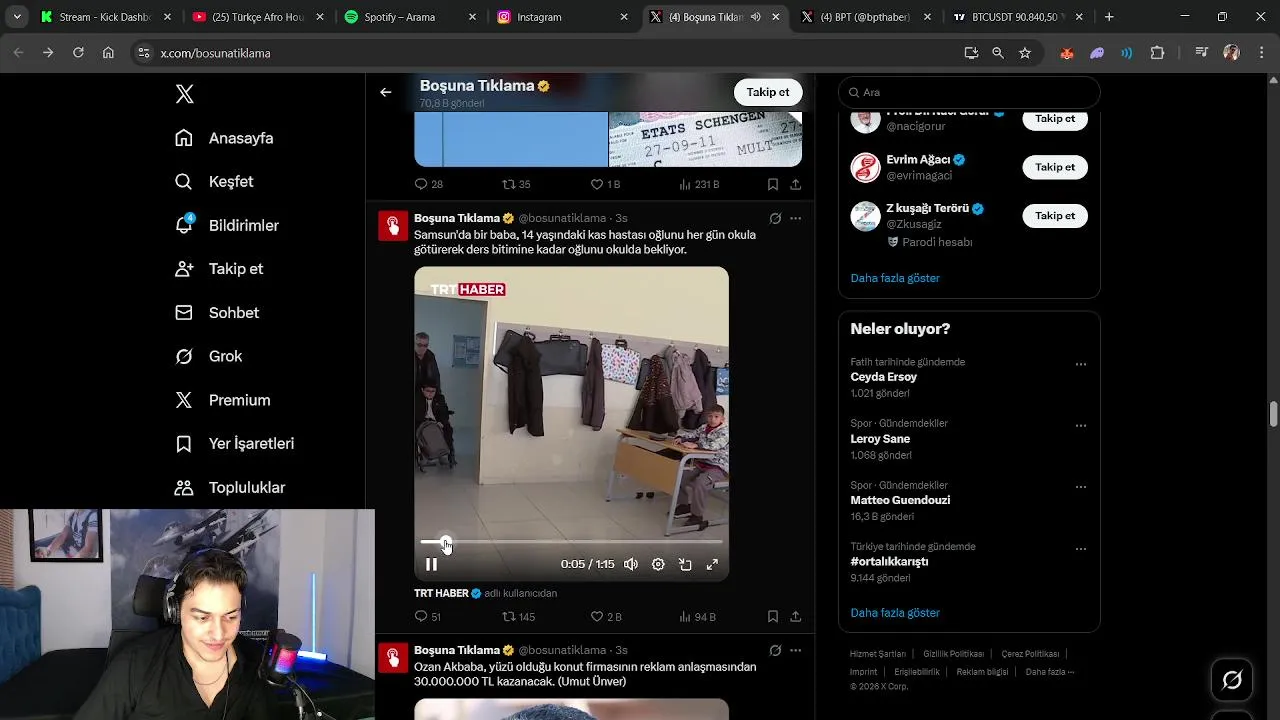Show more who-to-follow suggestions
1280x720 pixels.
pyautogui.click(x=895, y=278)
